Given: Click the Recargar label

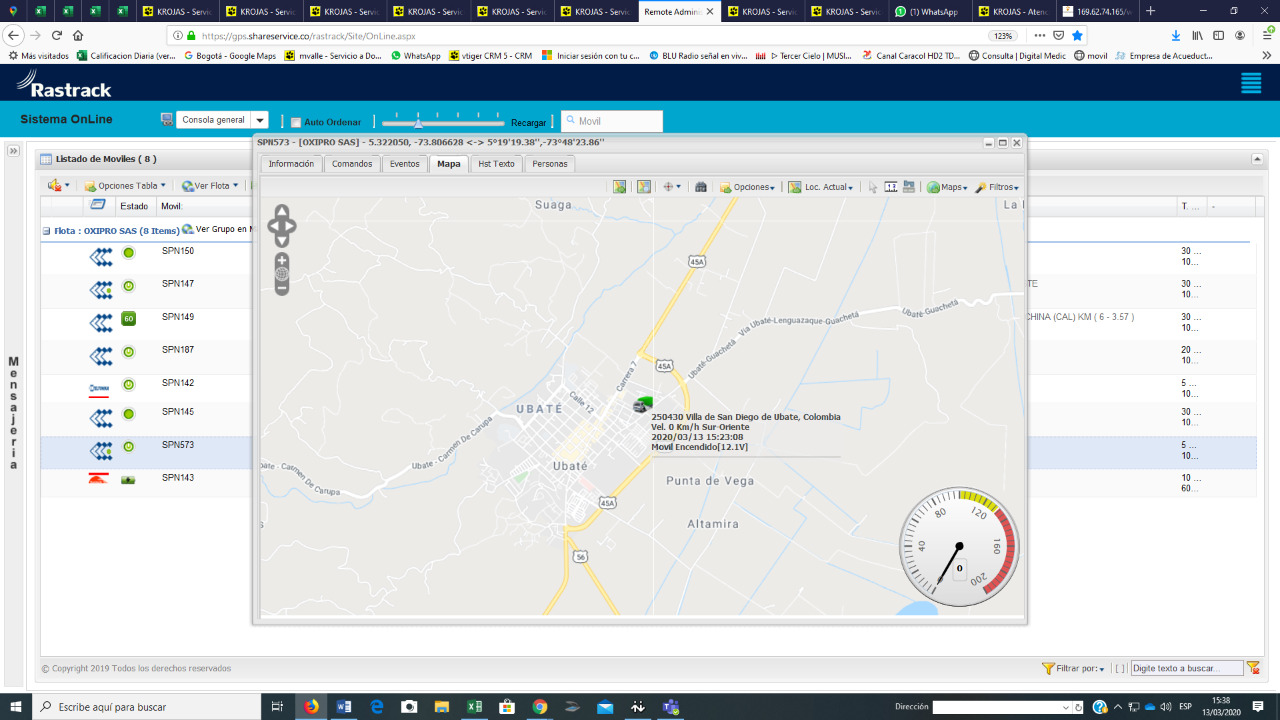Looking at the screenshot, I should [x=529, y=122].
